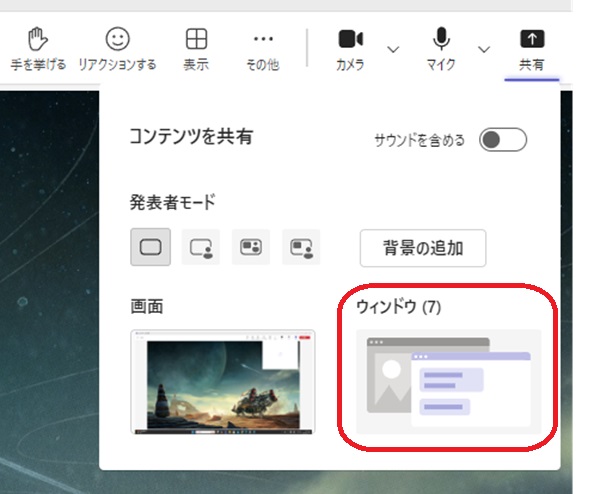Mute with the Microphone (マイク) icon

(440, 40)
